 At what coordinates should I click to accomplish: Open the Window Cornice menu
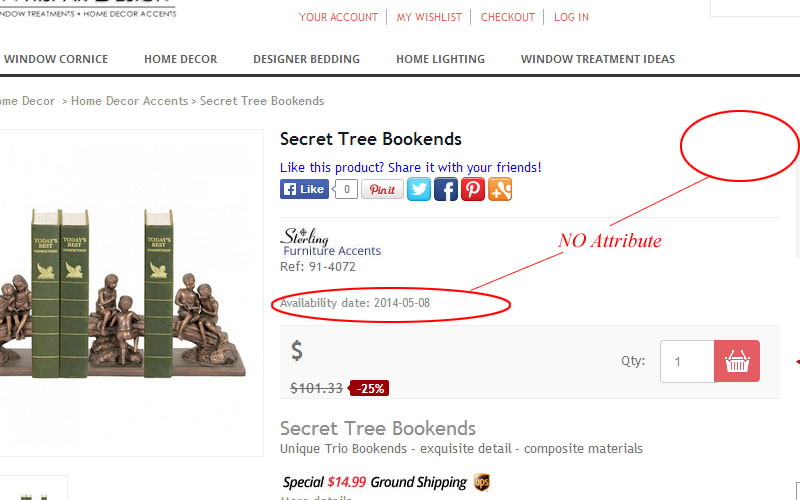coord(56,59)
